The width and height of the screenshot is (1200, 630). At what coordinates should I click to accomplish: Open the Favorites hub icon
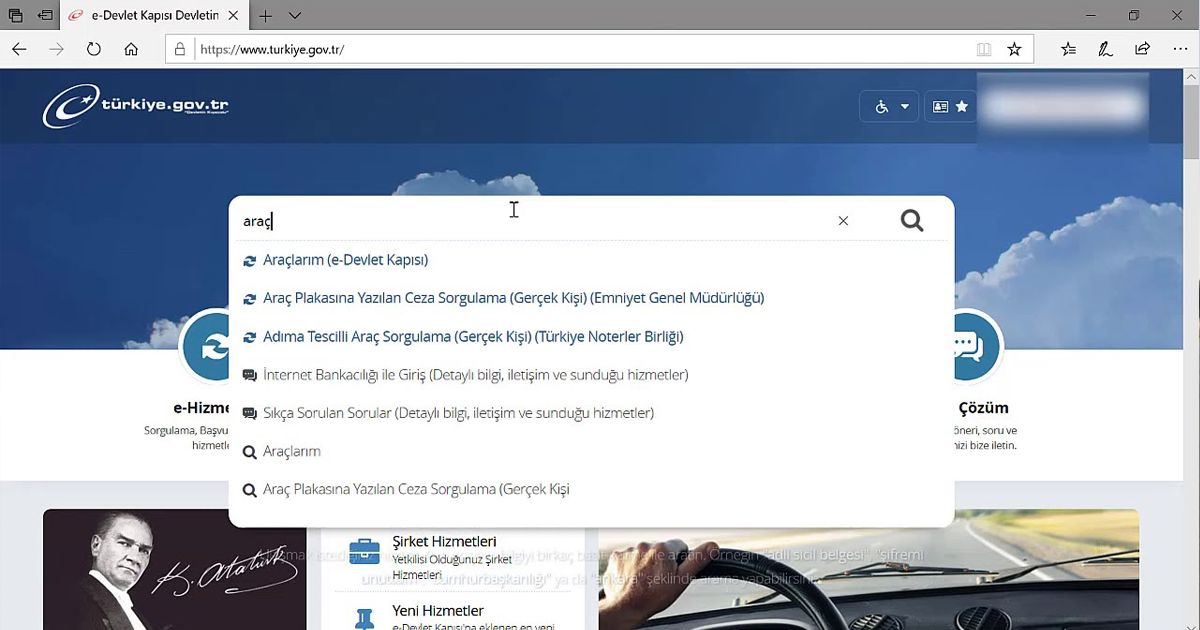[x=1068, y=48]
